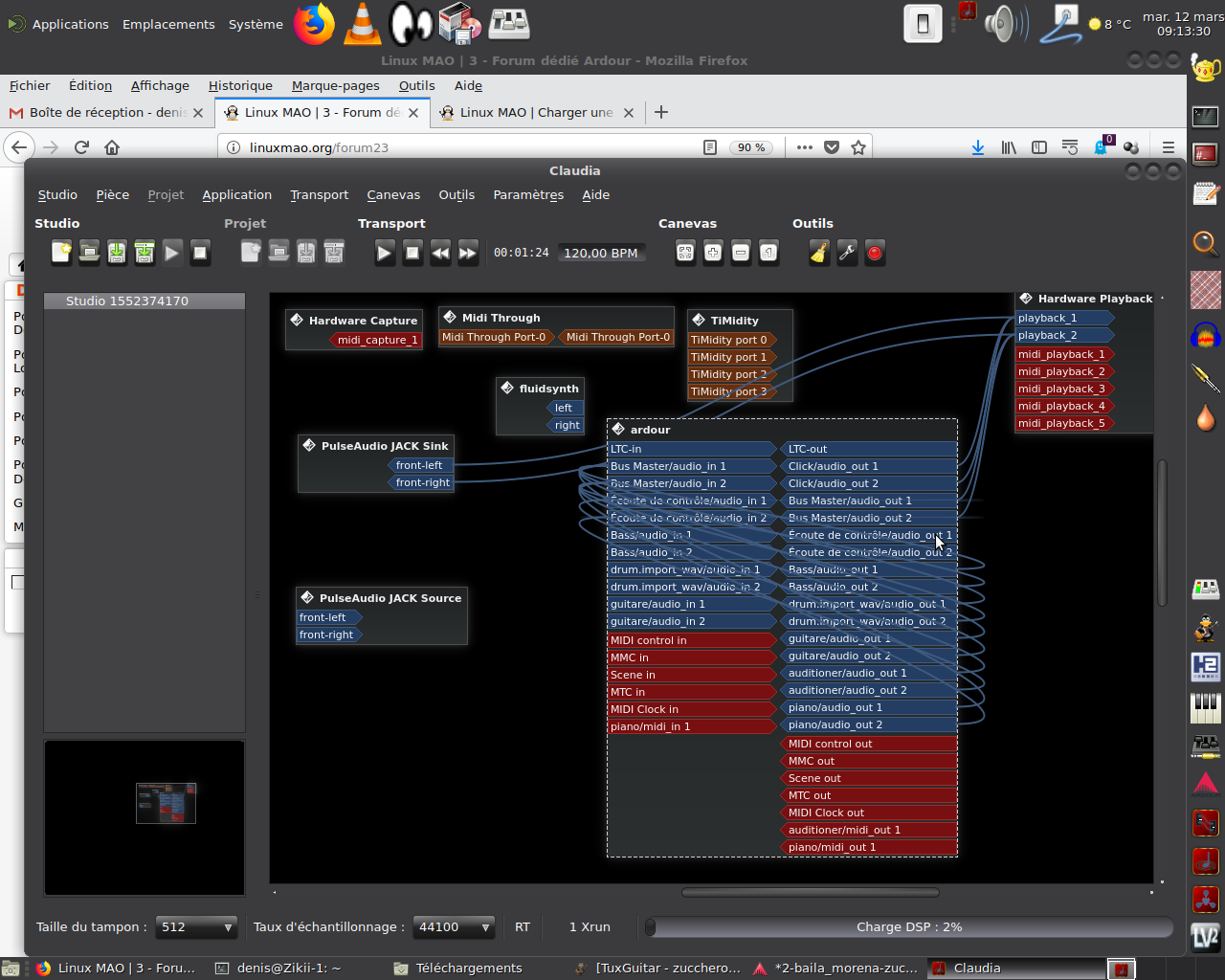
Task: Click the 120,00 BPM tempo field
Action: point(601,253)
